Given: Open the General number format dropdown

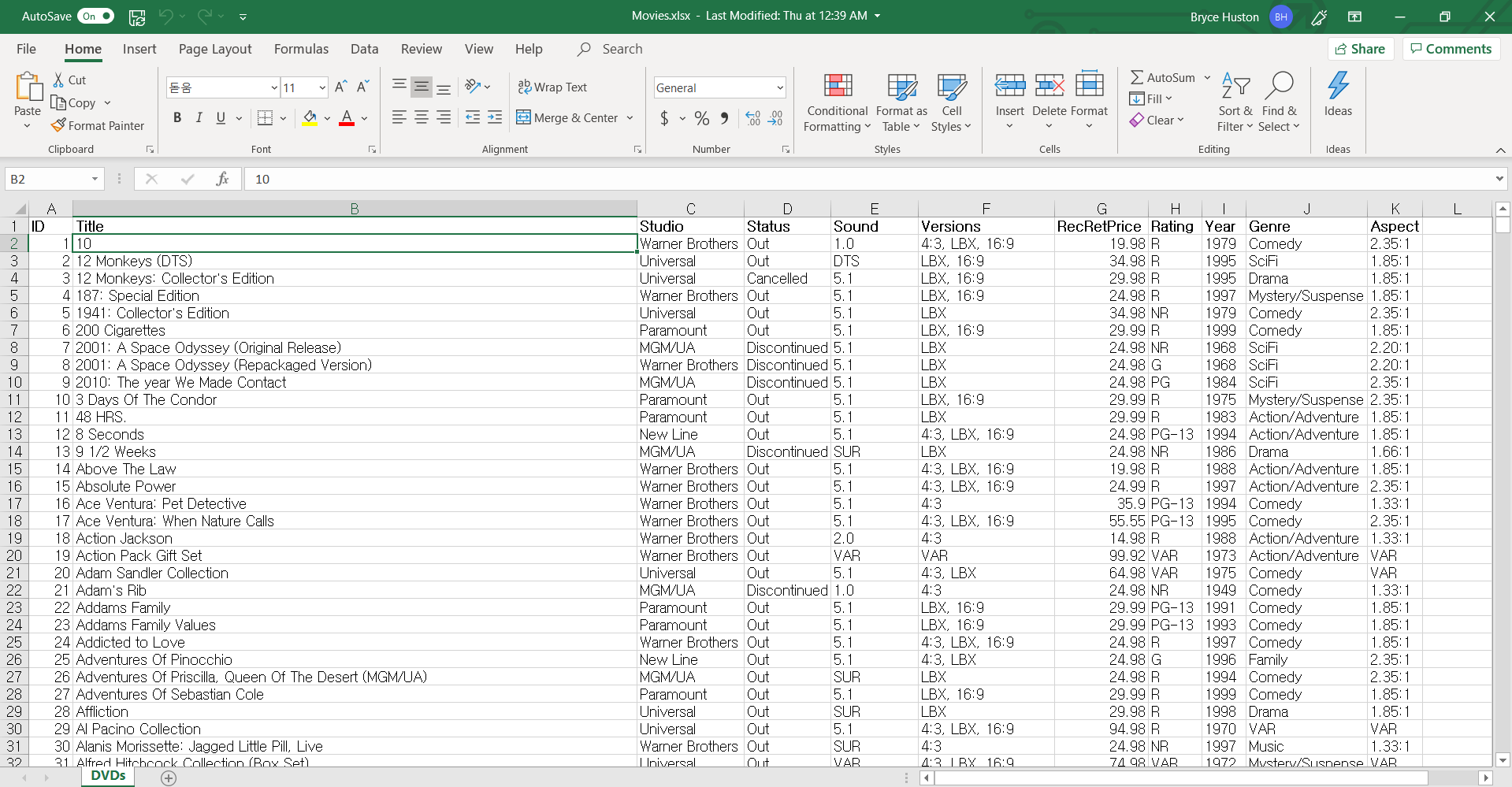Looking at the screenshot, I should tap(779, 87).
